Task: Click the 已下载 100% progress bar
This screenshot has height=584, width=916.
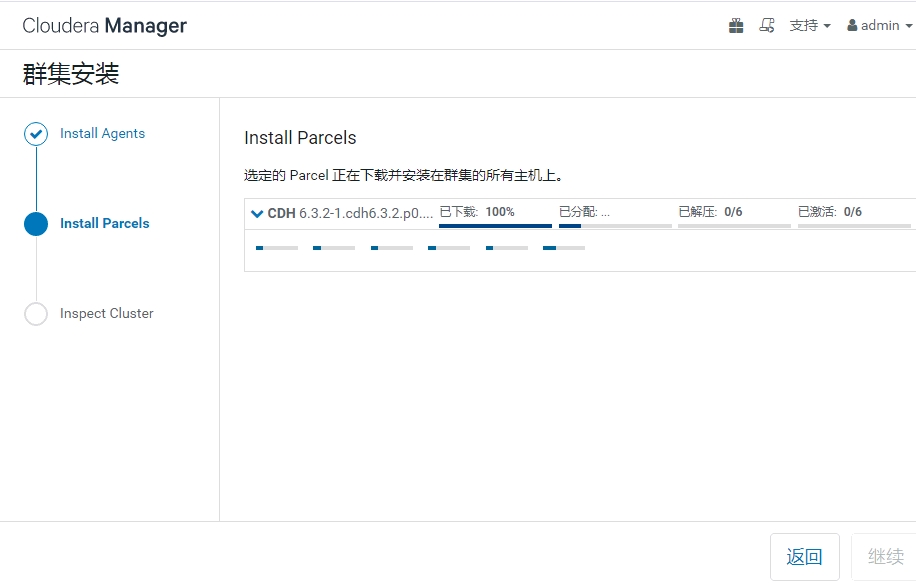Action: (495, 225)
